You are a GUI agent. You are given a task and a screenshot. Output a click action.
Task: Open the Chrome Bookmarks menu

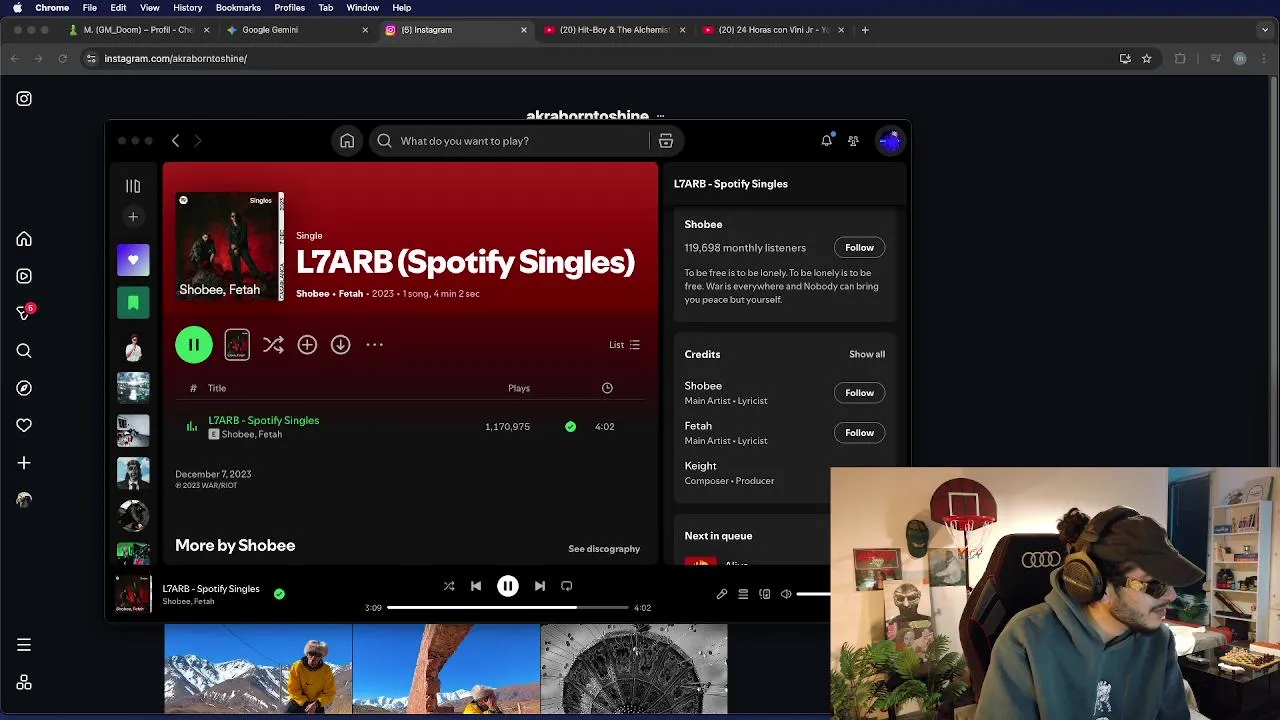tap(238, 7)
